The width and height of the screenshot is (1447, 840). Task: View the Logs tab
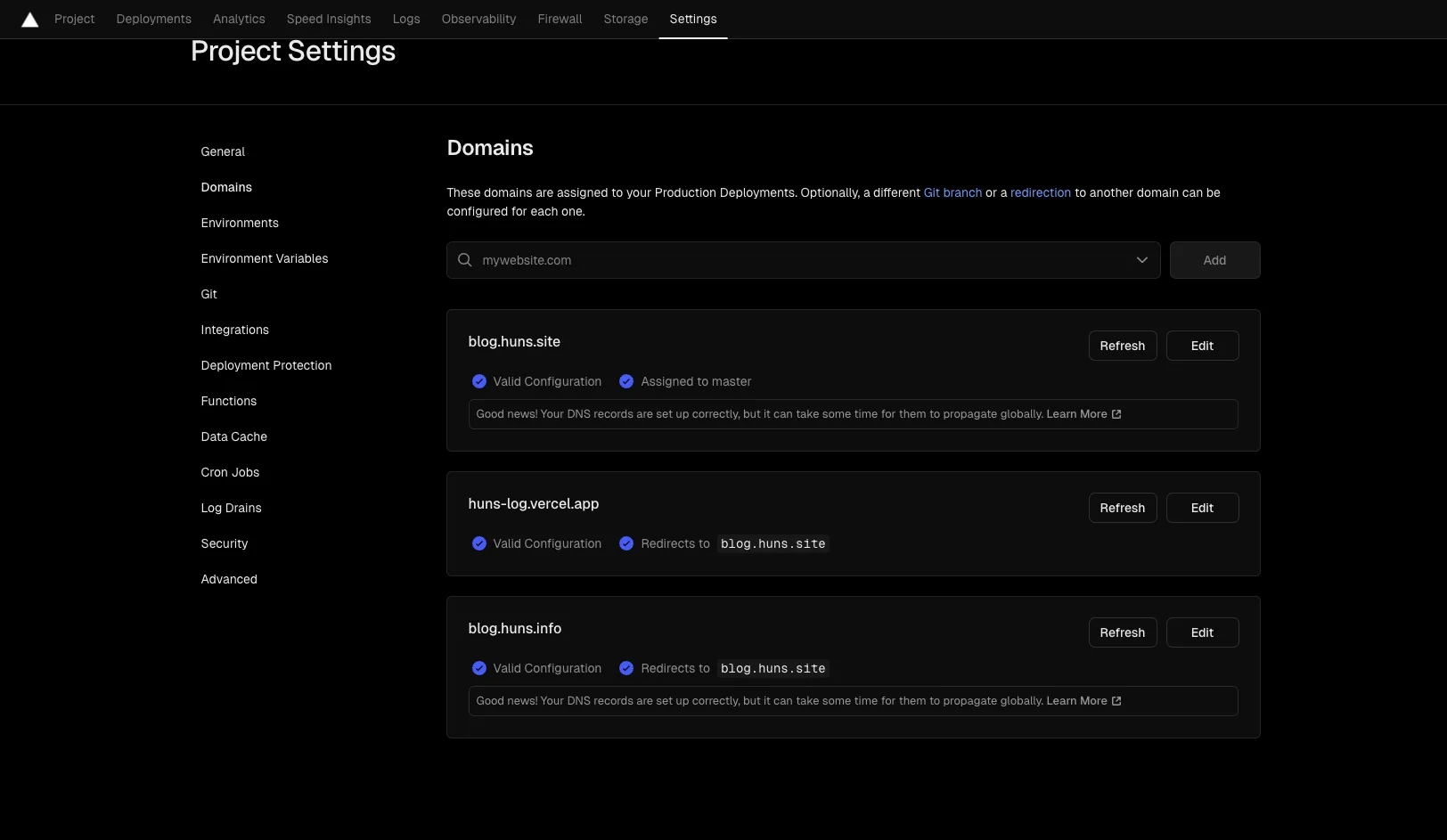(406, 19)
